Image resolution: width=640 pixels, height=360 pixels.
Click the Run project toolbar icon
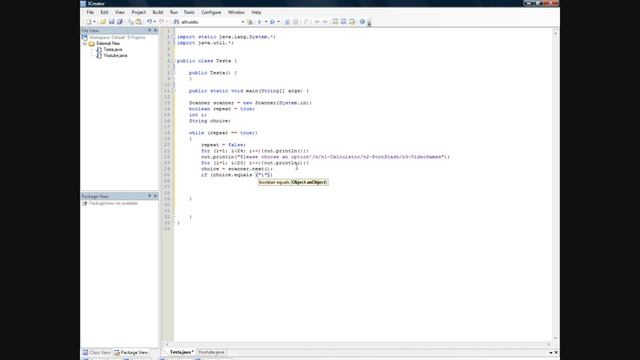(x=272, y=22)
